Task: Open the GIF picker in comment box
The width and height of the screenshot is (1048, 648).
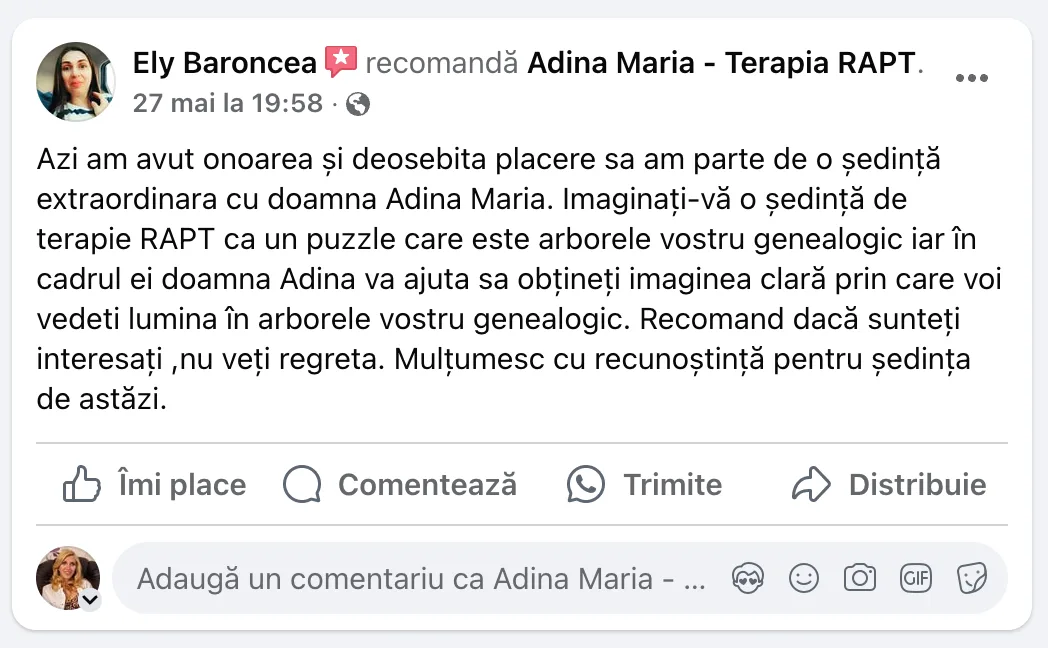Action: click(x=916, y=578)
